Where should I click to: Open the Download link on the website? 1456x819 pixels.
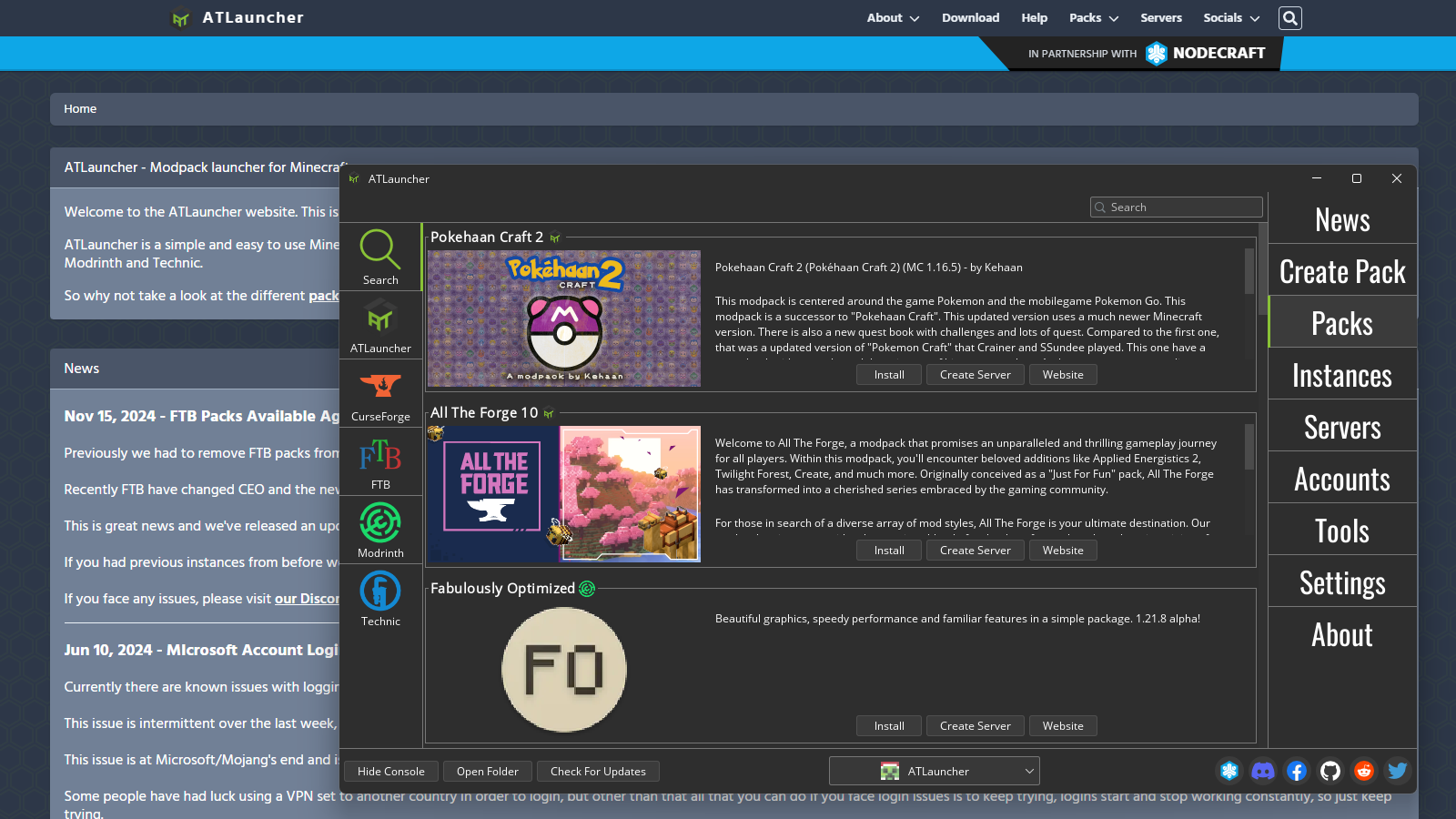[x=970, y=18]
